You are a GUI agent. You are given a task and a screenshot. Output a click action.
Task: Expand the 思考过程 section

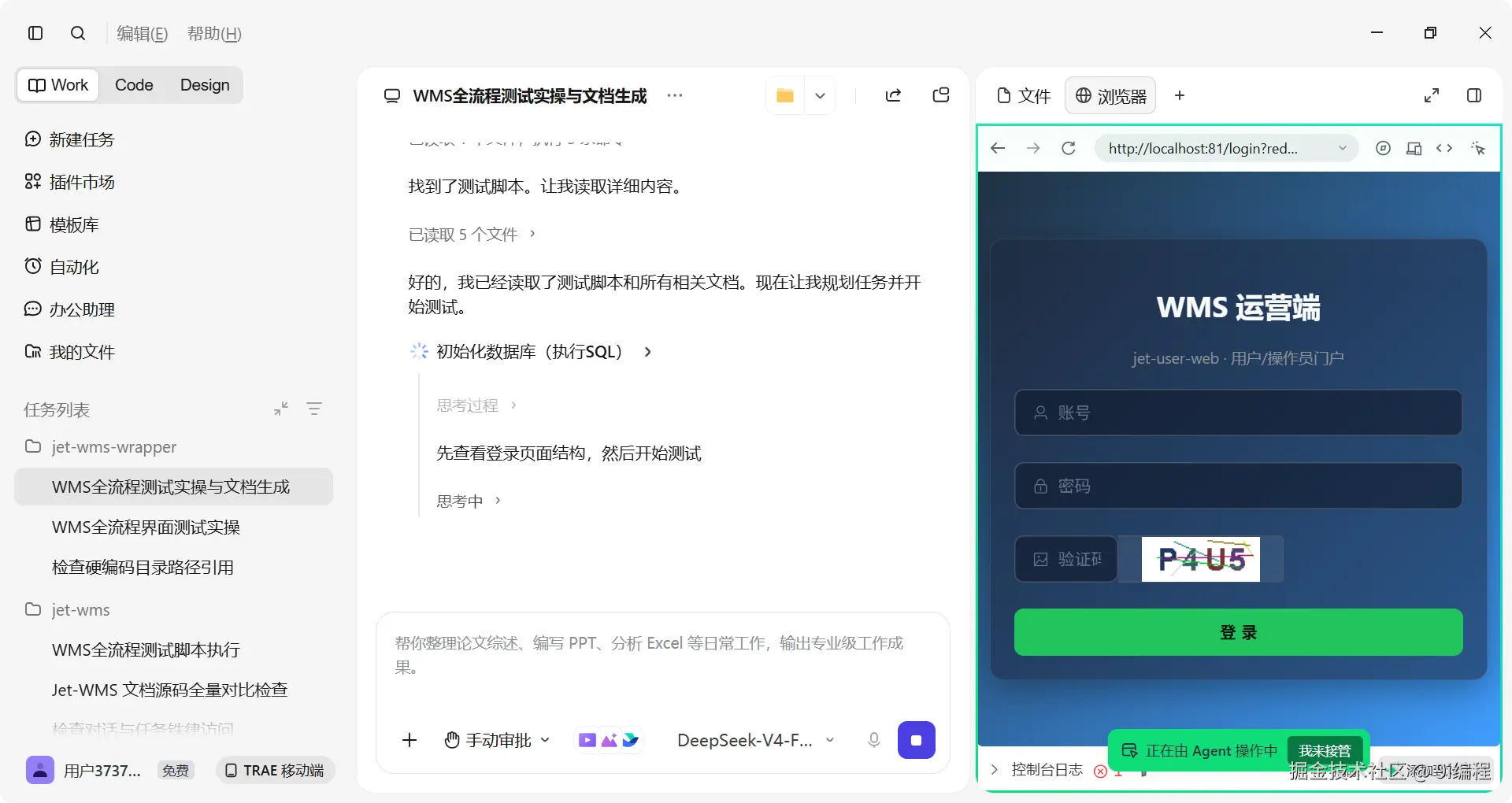click(476, 405)
